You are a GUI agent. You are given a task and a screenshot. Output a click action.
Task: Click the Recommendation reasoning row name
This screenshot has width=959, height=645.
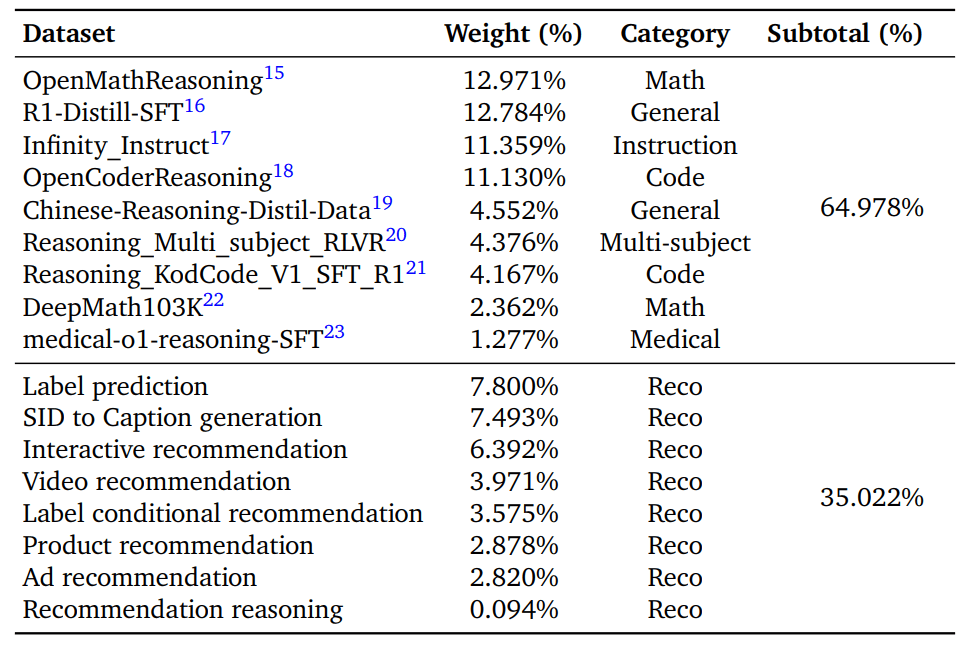(x=183, y=610)
